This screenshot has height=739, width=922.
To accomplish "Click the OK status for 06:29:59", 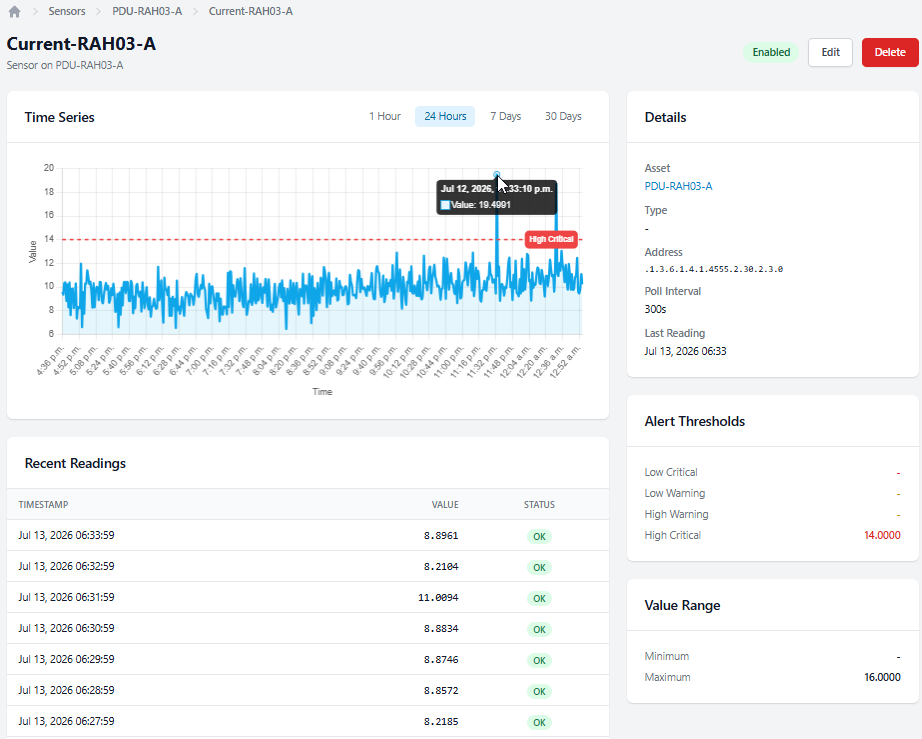I will tap(539, 660).
